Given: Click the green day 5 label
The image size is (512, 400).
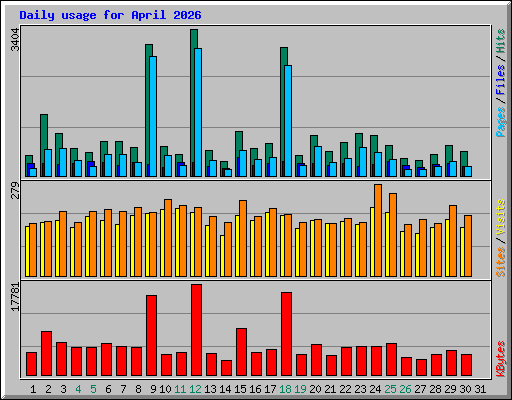Looking at the screenshot, I should (x=93, y=389).
